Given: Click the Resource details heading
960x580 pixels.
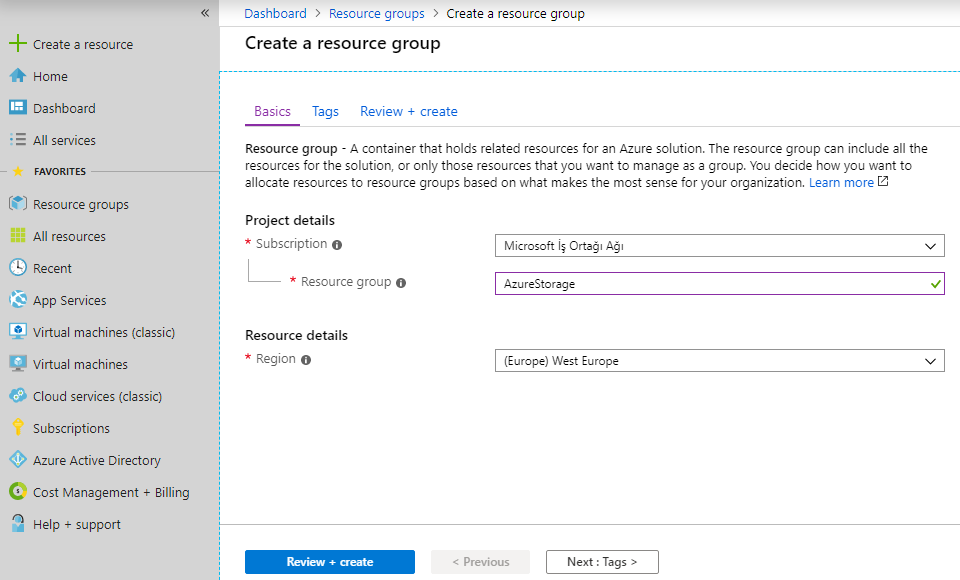Looking at the screenshot, I should click(296, 335).
